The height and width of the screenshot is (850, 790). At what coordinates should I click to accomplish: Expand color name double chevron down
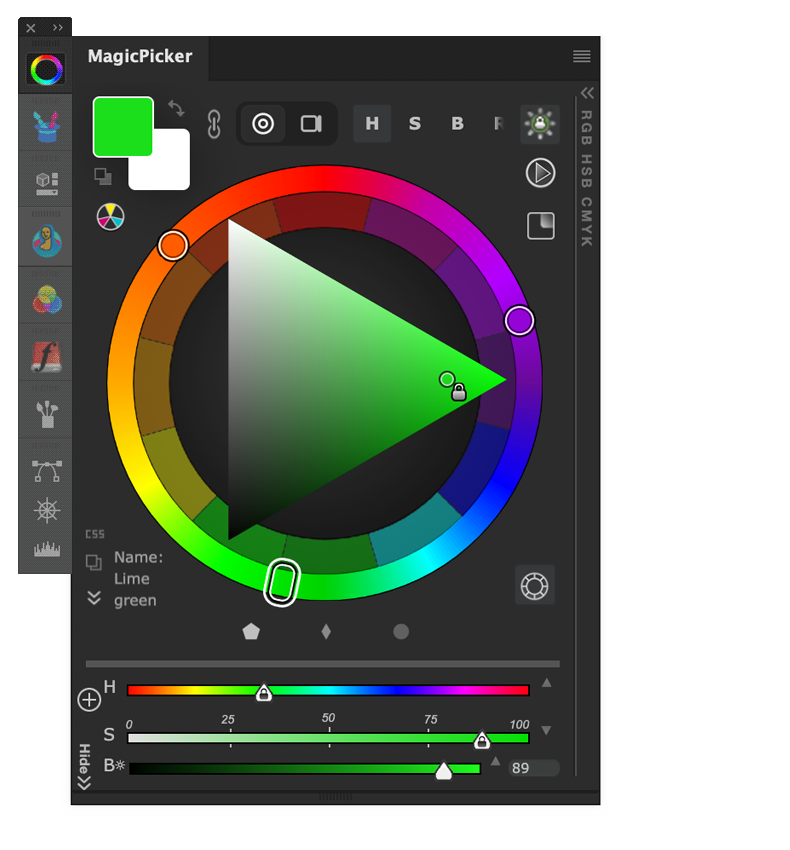pyautogui.click(x=94, y=597)
